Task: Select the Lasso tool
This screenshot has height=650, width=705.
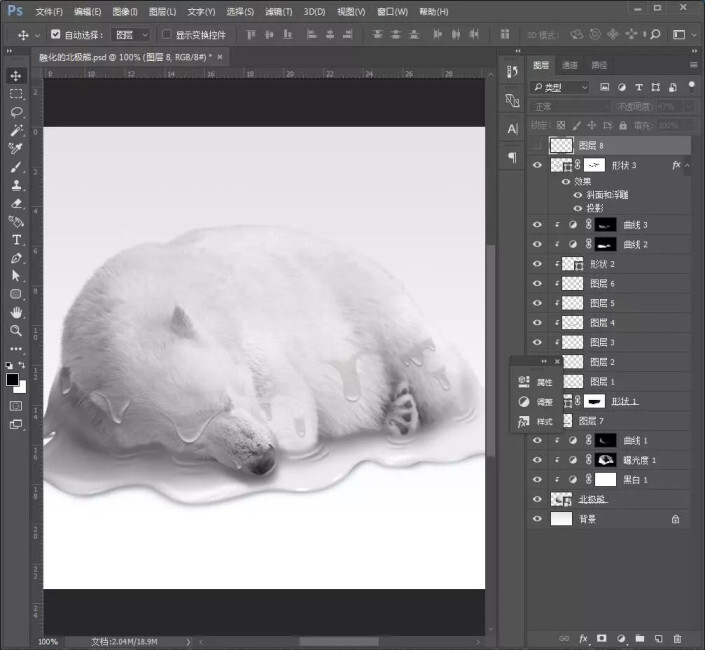Action: [16, 112]
